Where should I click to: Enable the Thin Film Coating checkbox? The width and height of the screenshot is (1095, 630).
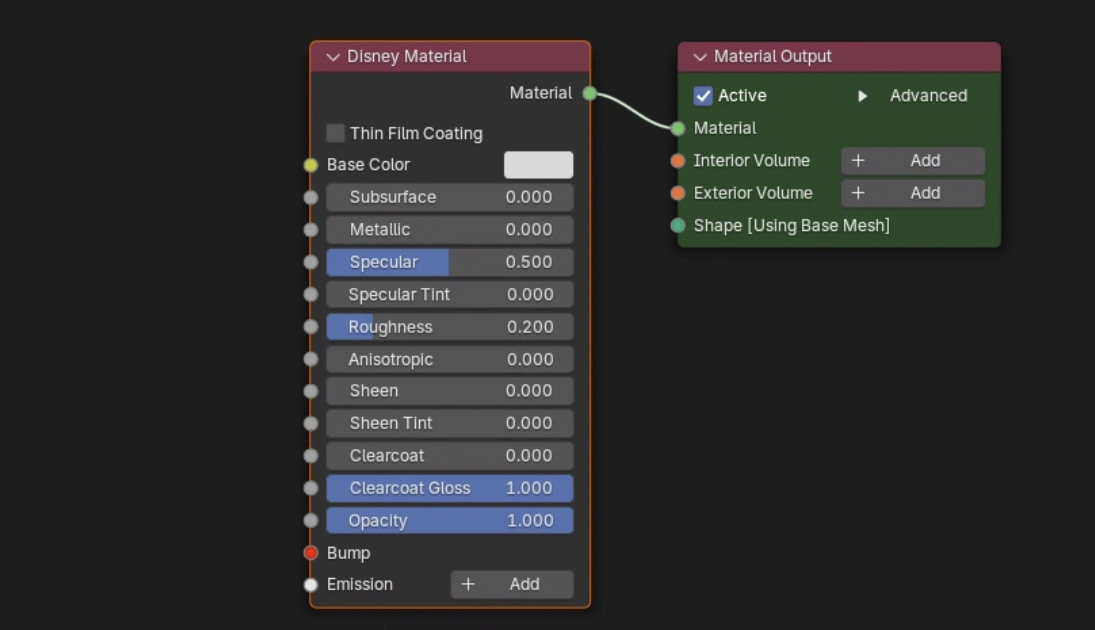[336, 133]
